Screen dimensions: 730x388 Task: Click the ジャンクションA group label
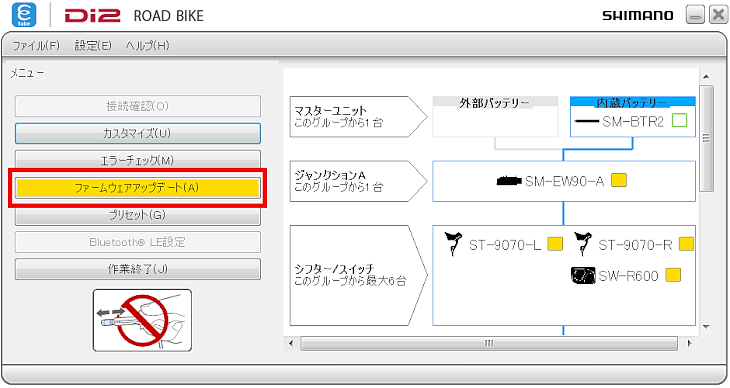[x=358, y=181]
